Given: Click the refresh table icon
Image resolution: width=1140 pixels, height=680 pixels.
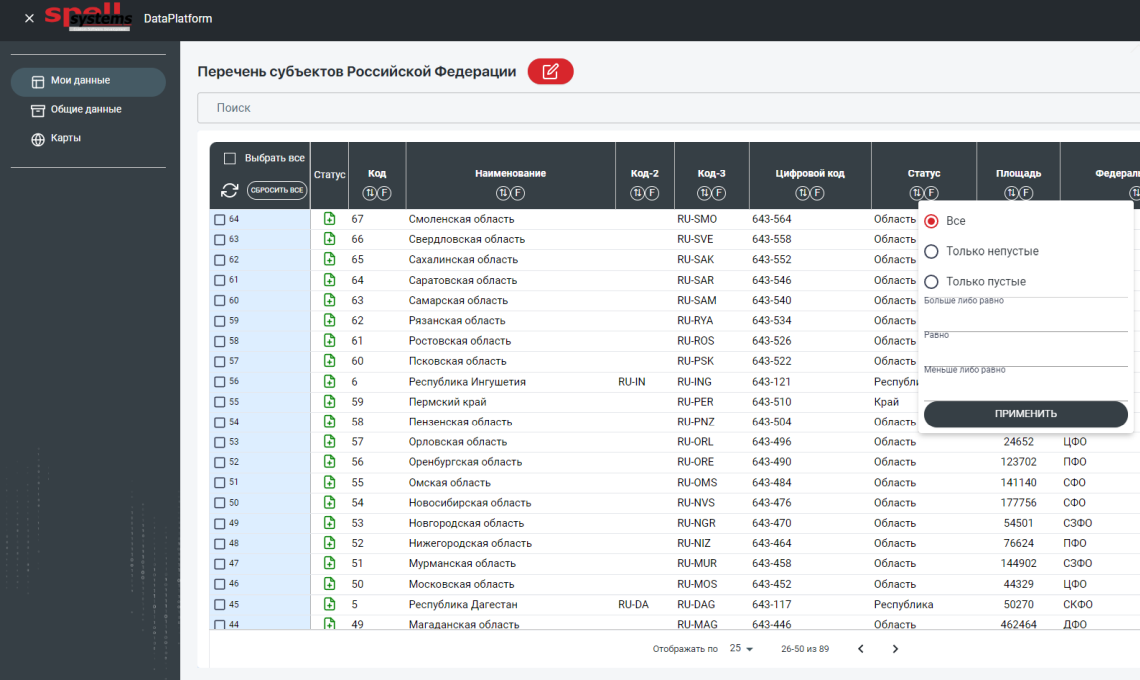Looking at the screenshot, I should pyautogui.click(x=230, y=191).
